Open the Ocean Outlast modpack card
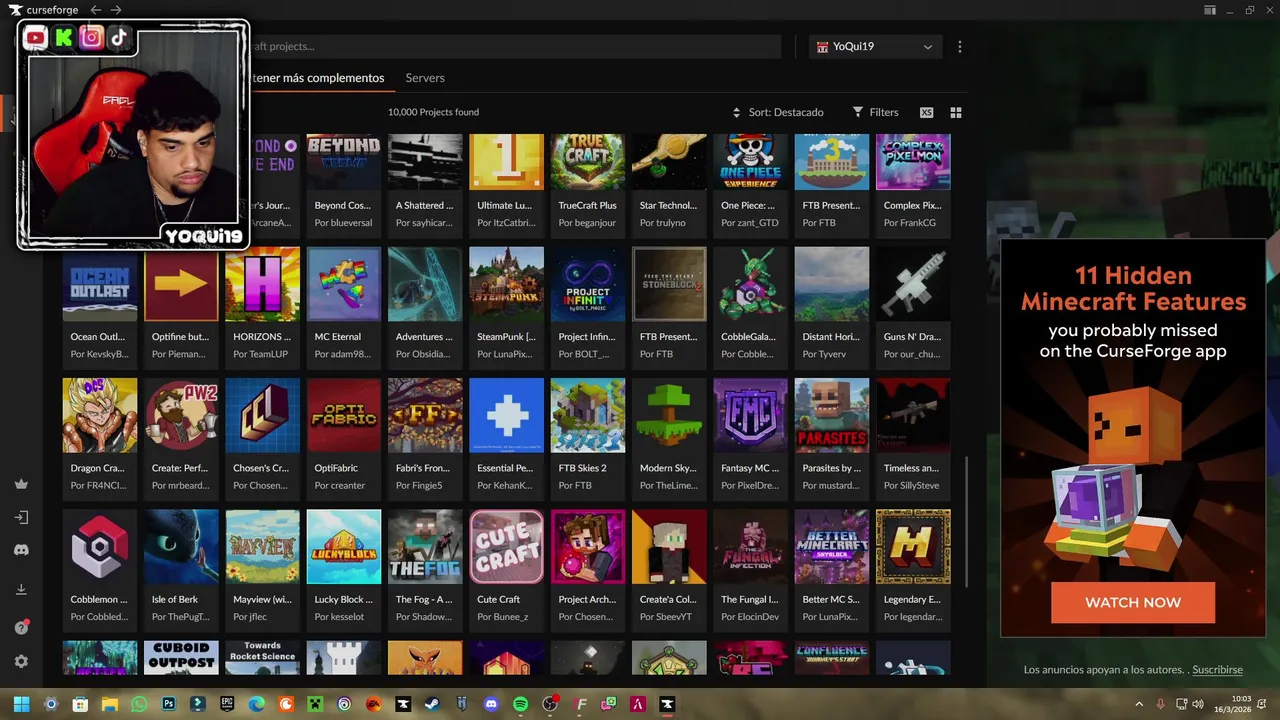The height and width of the screenshot is (720, 1280). click(x=100, y=307)
